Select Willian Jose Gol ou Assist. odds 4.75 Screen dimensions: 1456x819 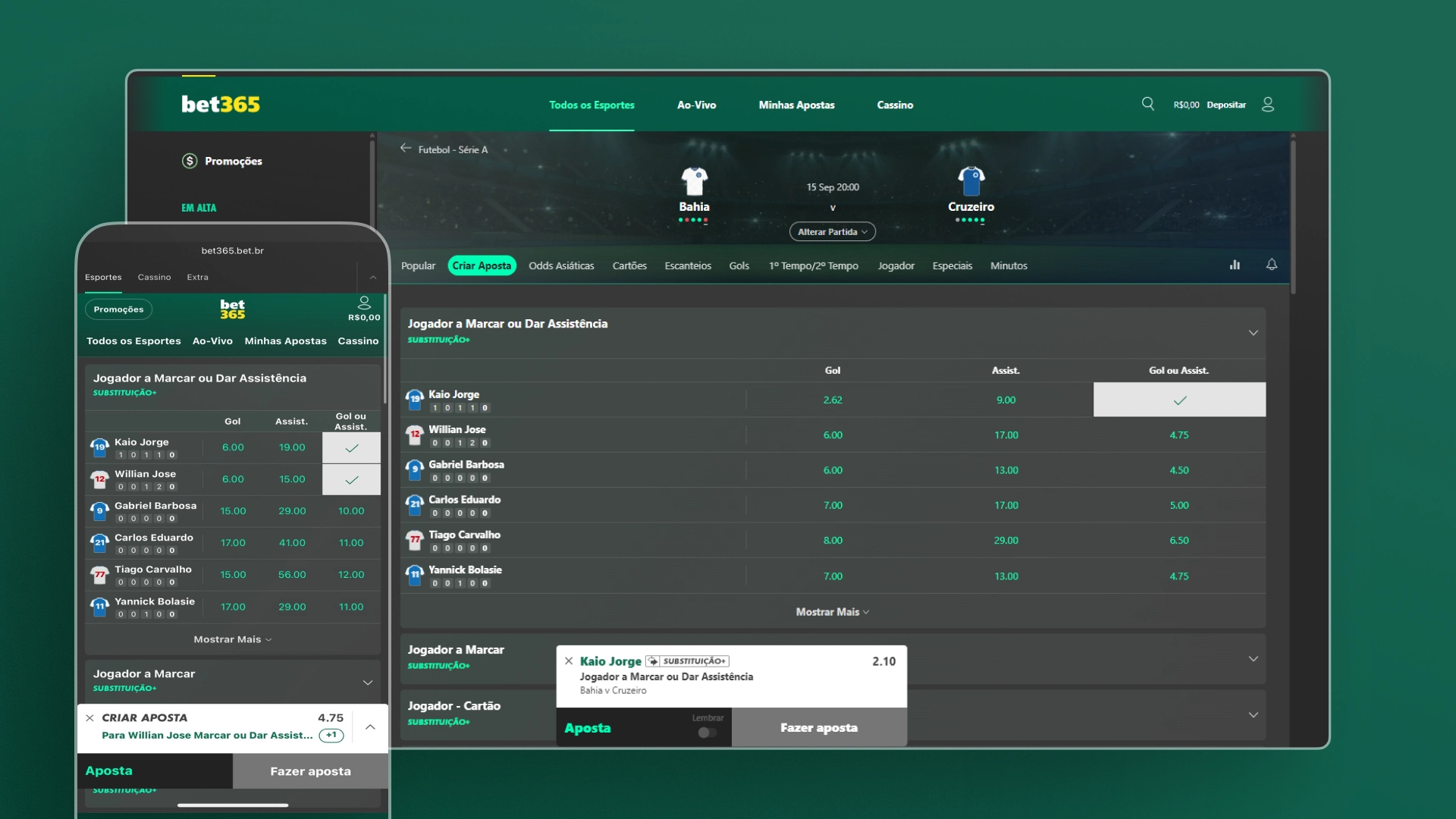pyautogui.click(x=1179, y=435)
